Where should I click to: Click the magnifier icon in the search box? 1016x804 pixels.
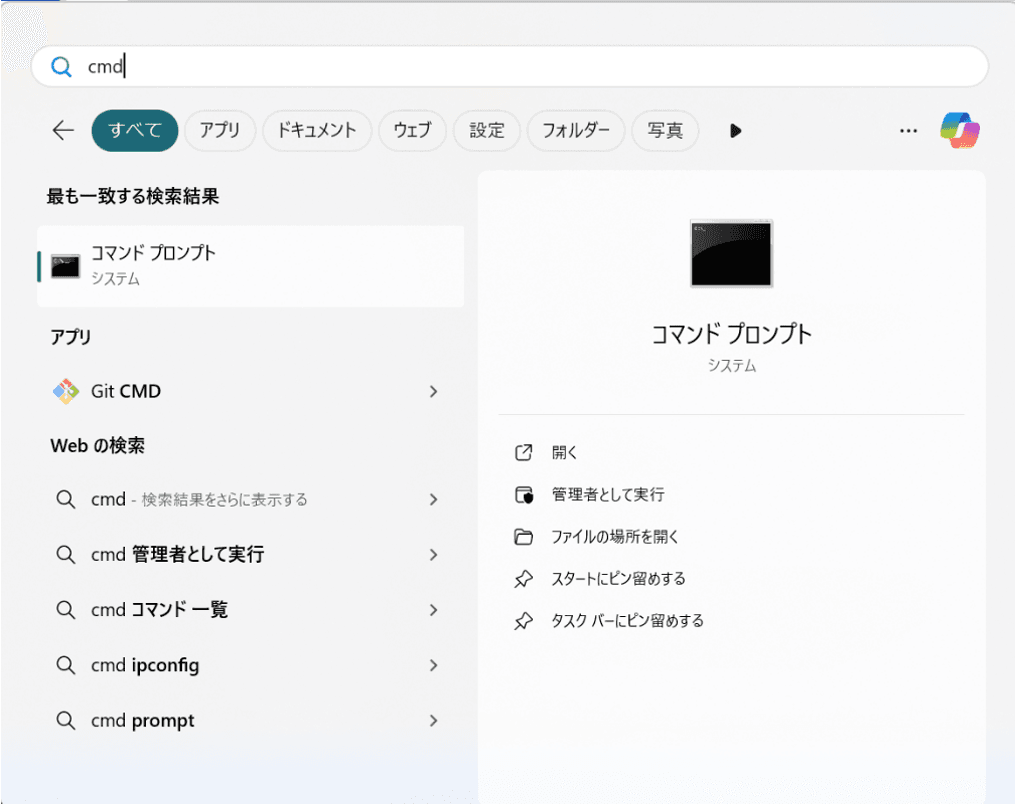click(62, 67)
